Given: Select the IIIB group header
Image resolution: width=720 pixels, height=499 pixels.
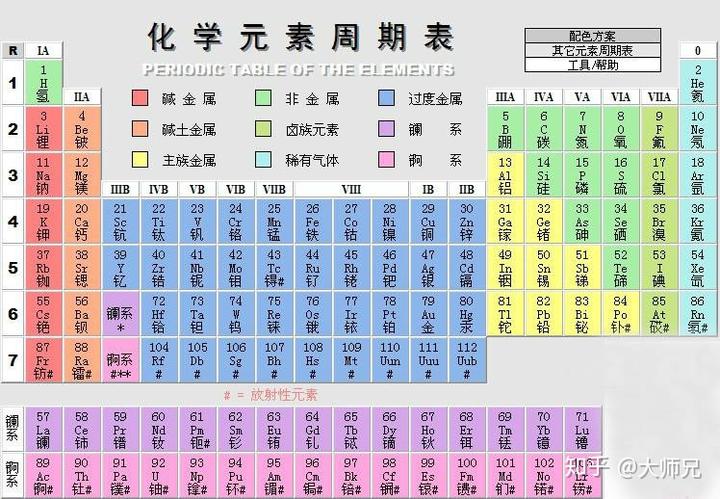Looking at the screenshot, I should point(120,189).
